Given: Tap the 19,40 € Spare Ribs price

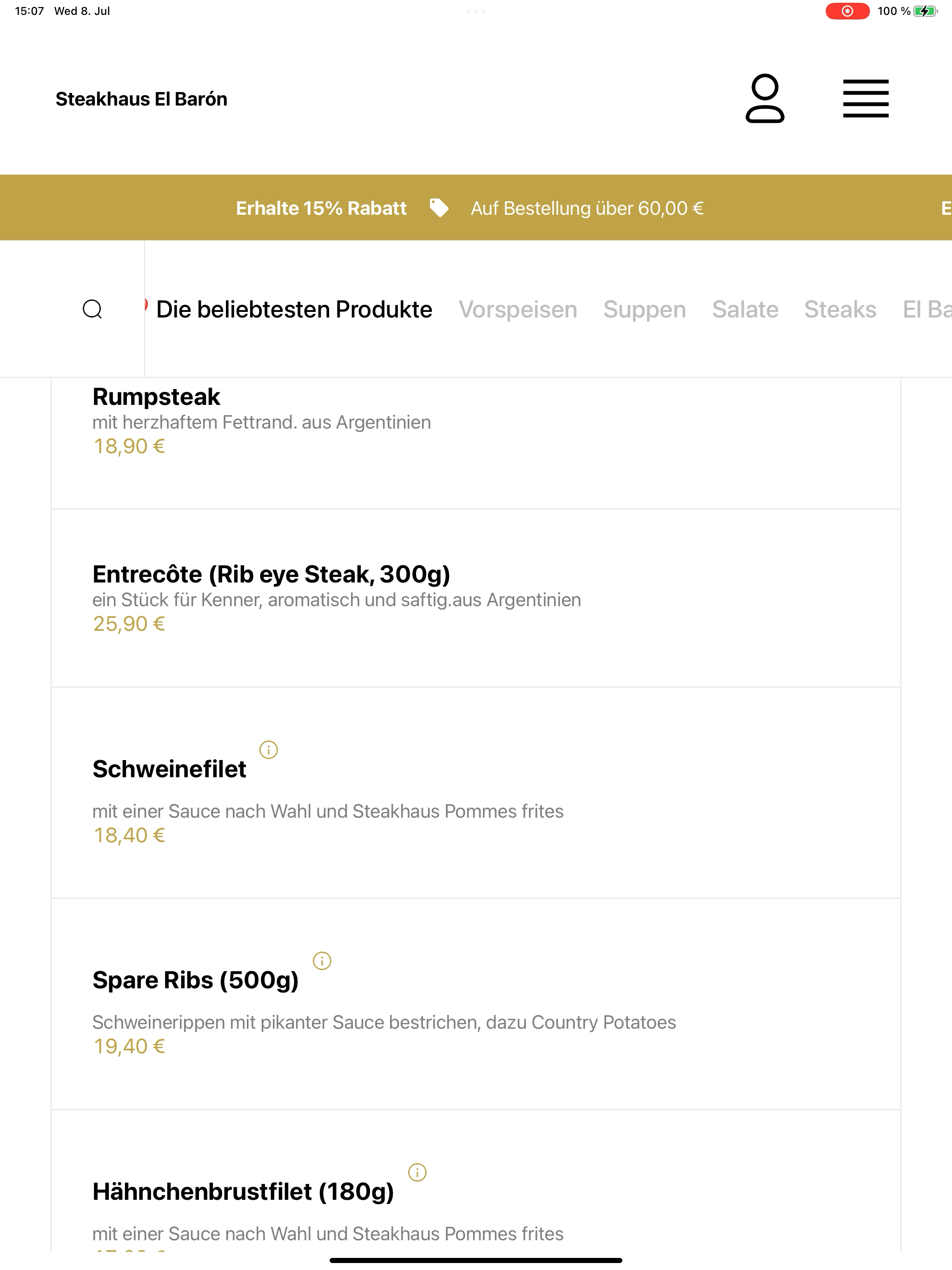Looking at the screenshot, I should point(129,1046).
